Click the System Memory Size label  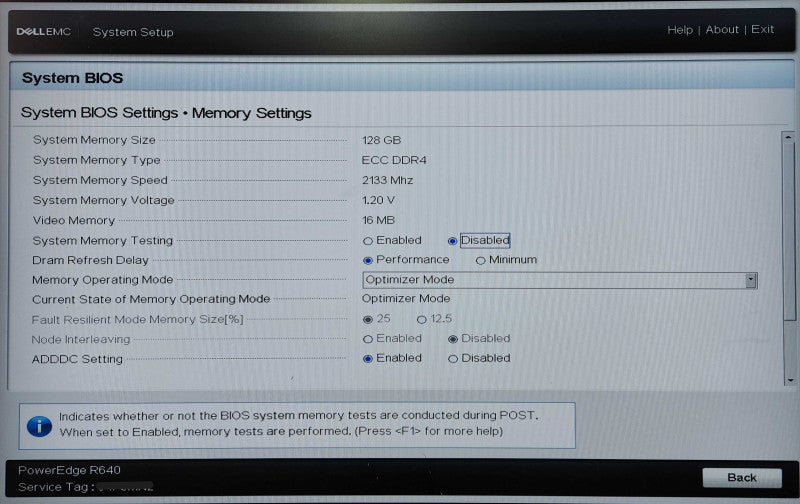(x=94, y=140)
